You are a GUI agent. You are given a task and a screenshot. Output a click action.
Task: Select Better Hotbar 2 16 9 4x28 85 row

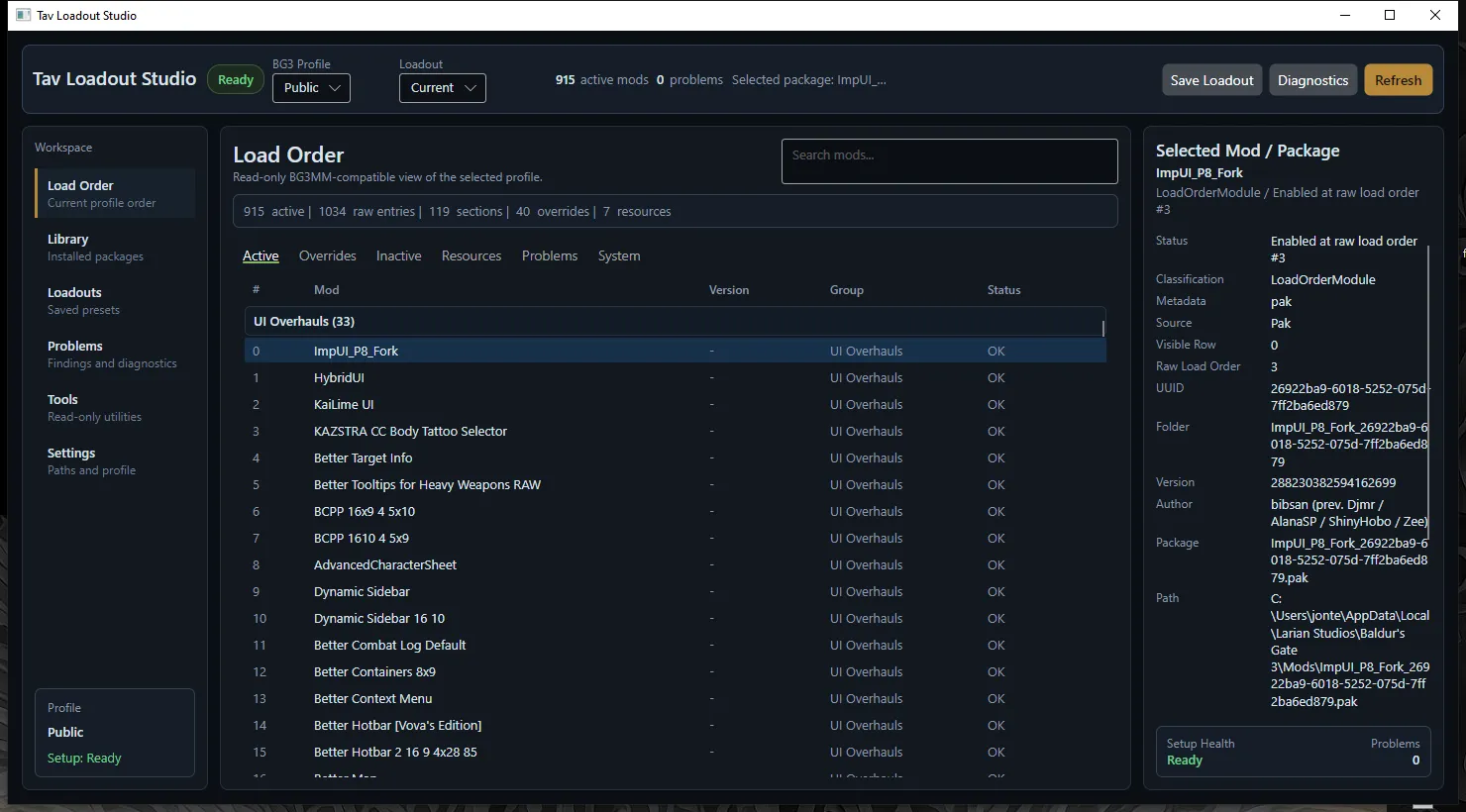point(675,753)
